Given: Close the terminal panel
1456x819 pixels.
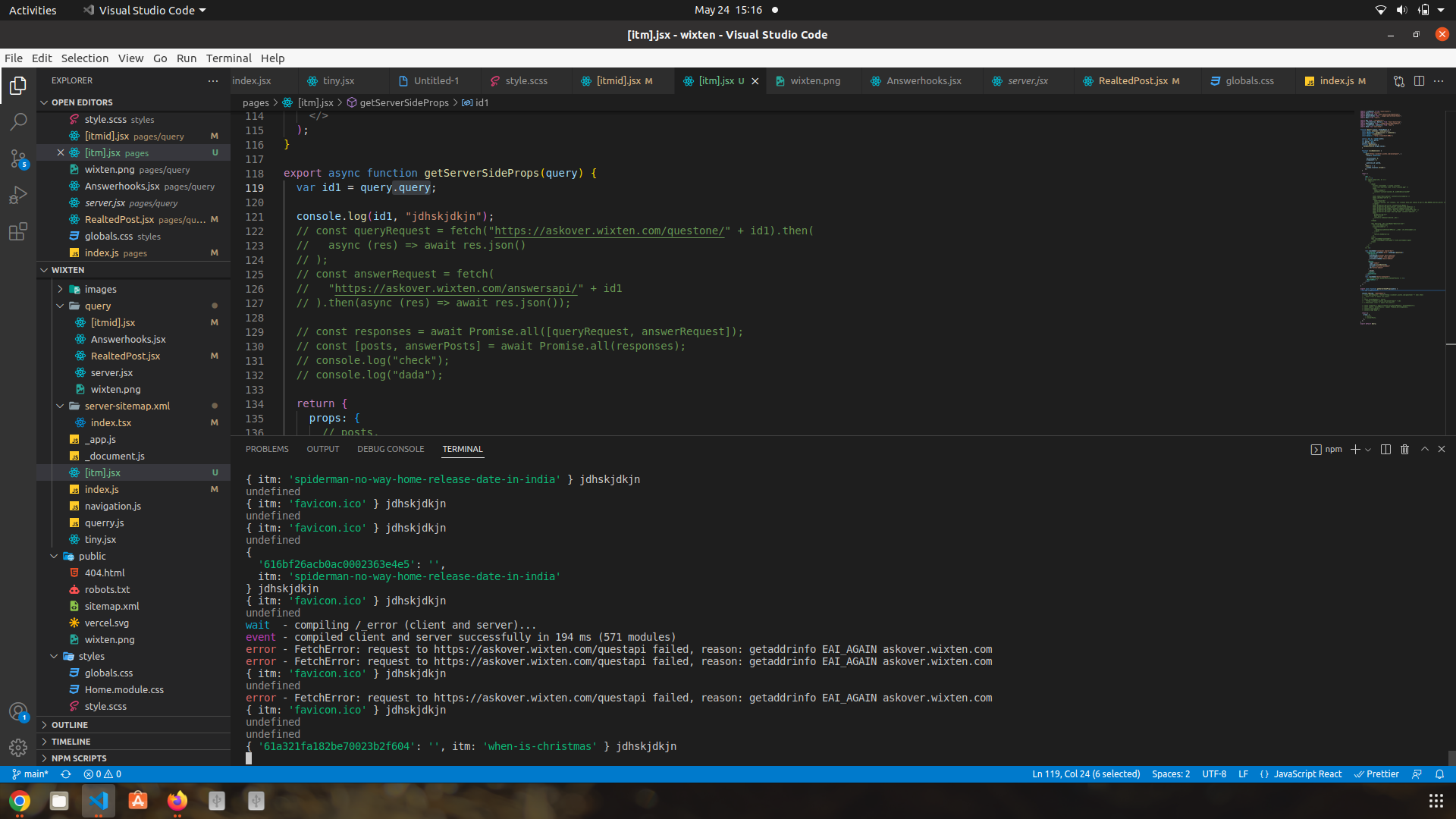Looking at the screenshot, I should pyautogui.click(x=1442, y=450).
